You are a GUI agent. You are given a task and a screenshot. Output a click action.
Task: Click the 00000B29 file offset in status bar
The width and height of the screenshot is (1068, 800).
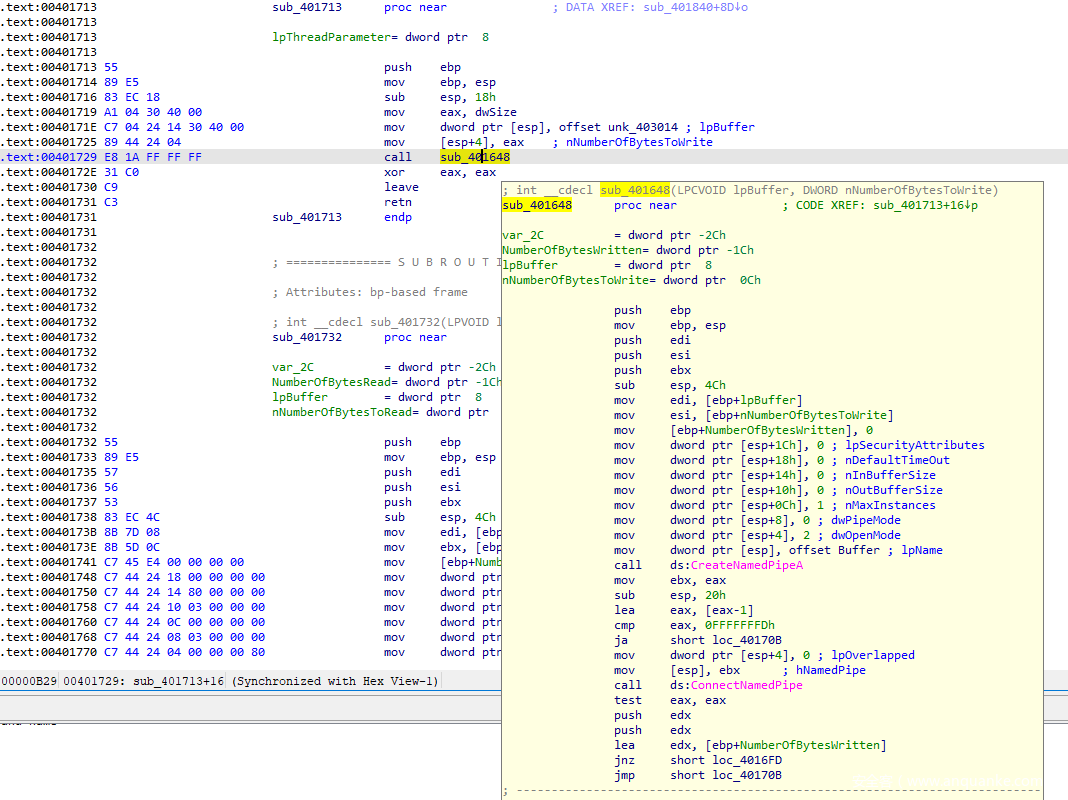point(28,681)
